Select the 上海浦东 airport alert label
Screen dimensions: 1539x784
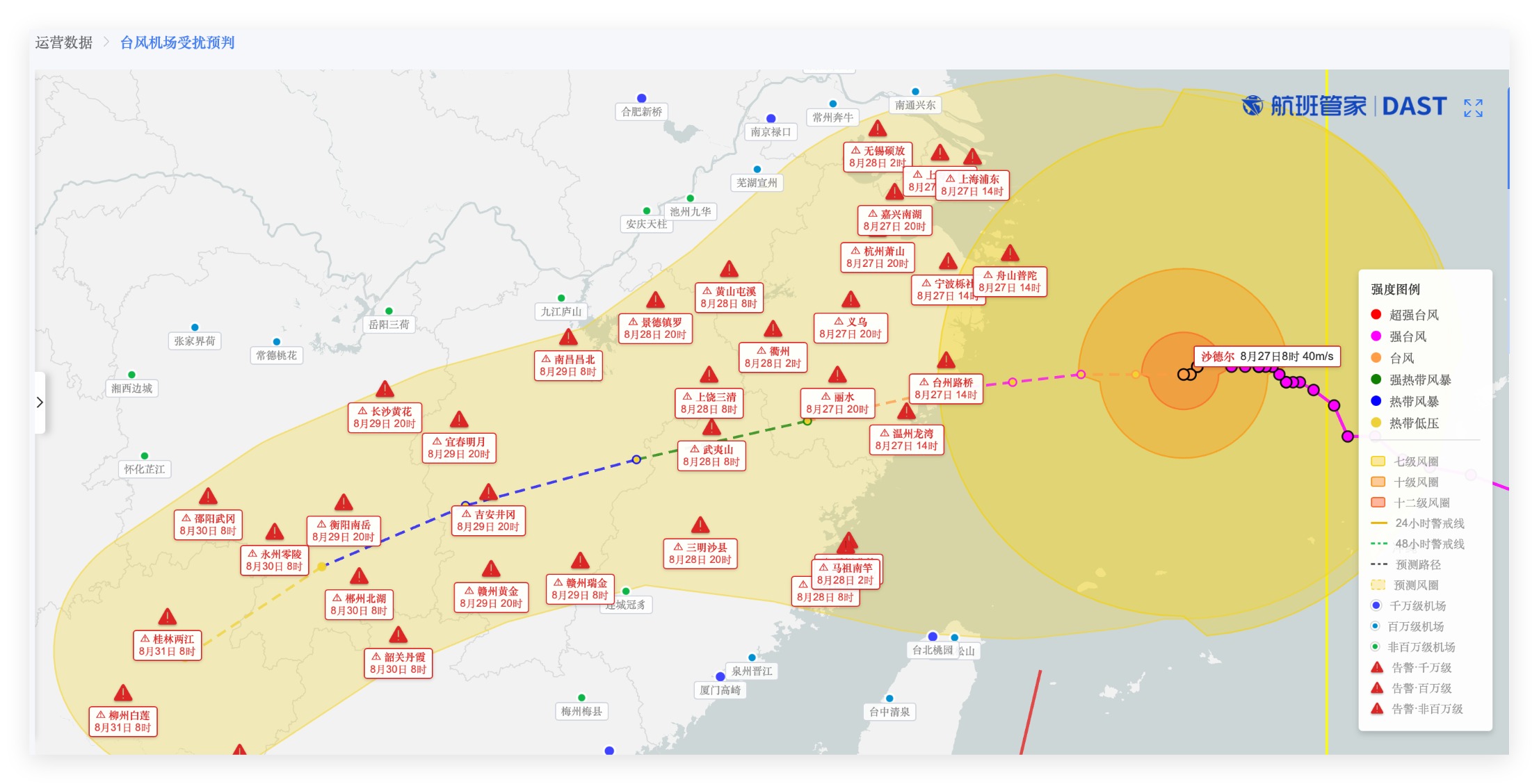(972, 185)
